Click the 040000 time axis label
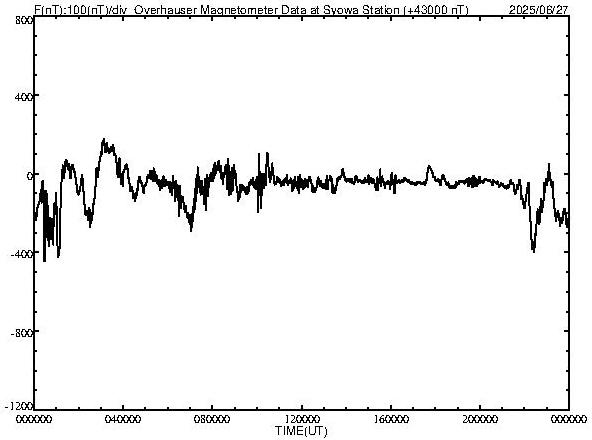Screen dimensions: 592x440 (x=123, y=419)
